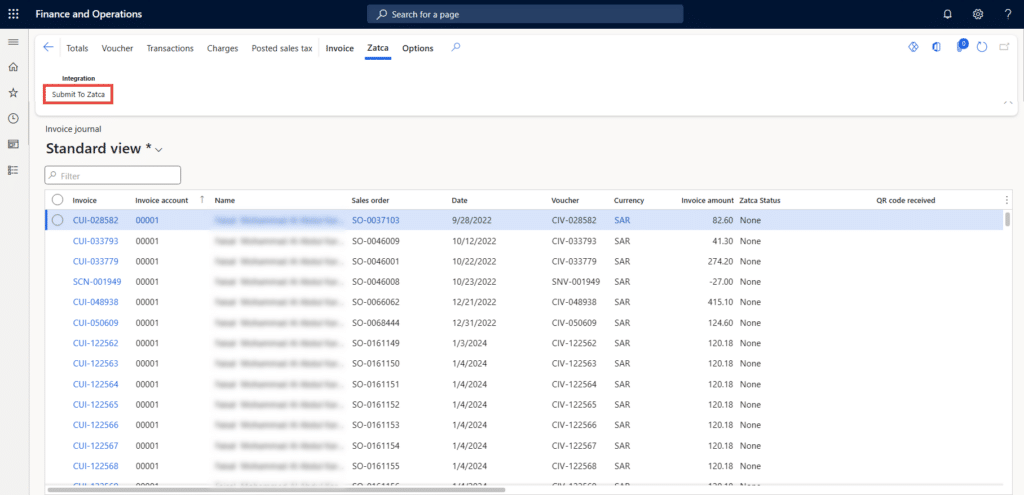Open Workspaces icon in sidebar
Viewport: 1024px width, 495px height.
pyautogui.click(x=12, y=144)
